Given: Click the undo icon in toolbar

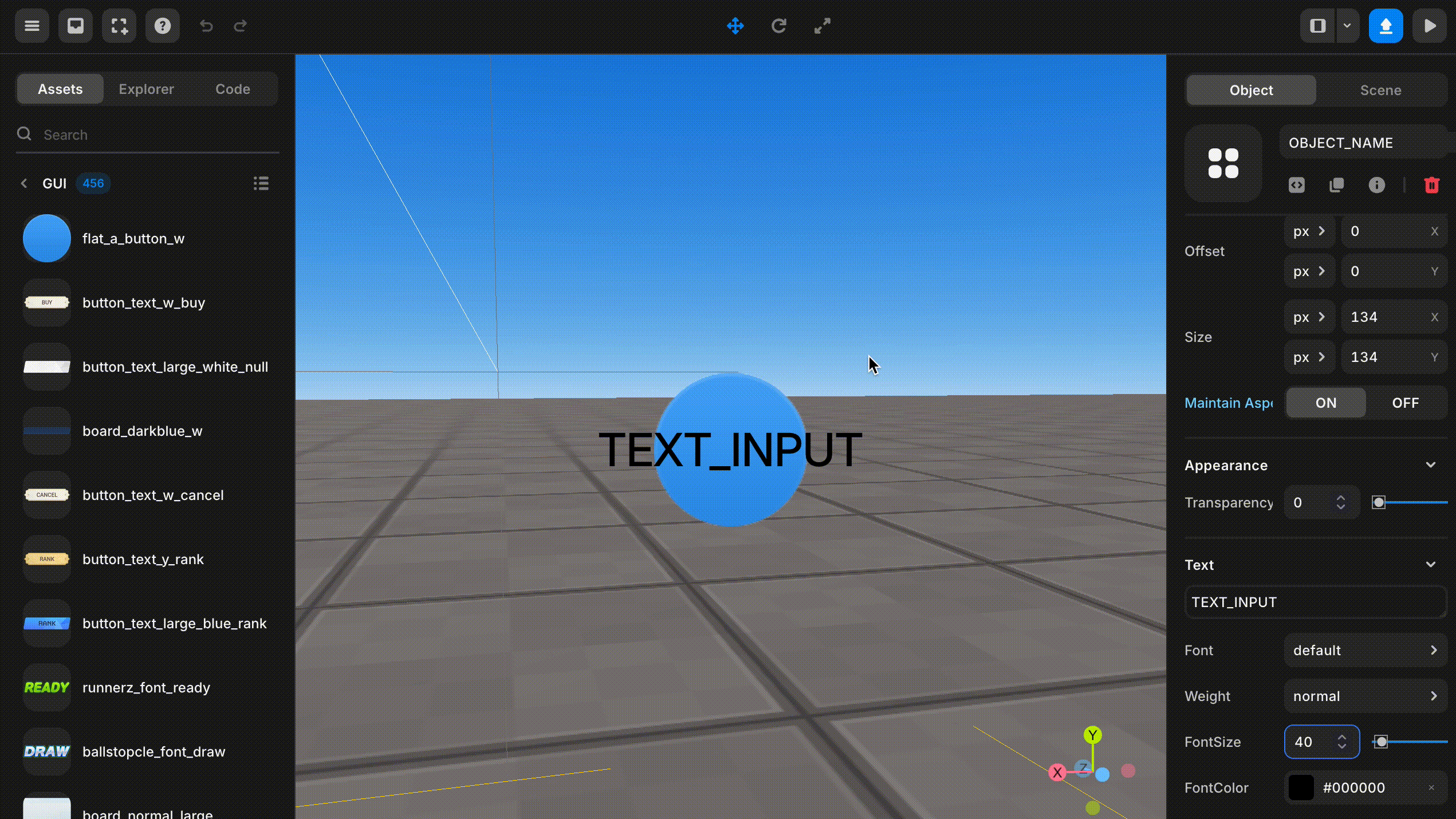Looking at the screenshot, I should tap(206, 25).
